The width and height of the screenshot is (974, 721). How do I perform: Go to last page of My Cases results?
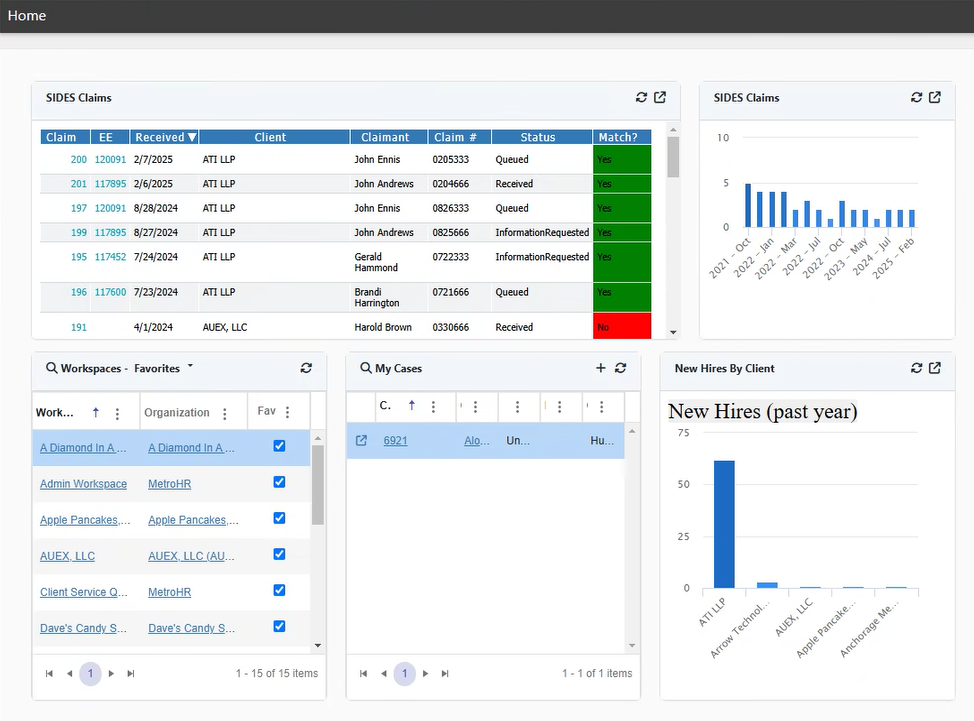[x=445, y=674]
